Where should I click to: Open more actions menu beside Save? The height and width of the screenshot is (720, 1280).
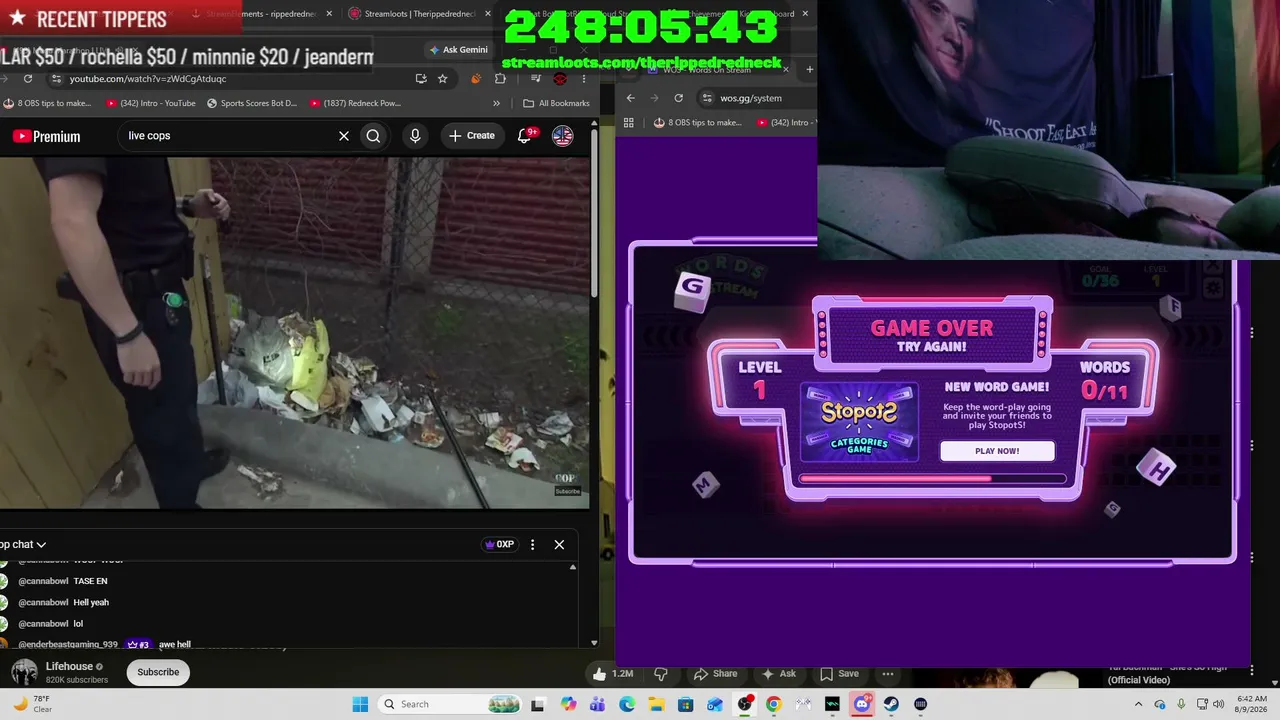(x=888, y=674)
